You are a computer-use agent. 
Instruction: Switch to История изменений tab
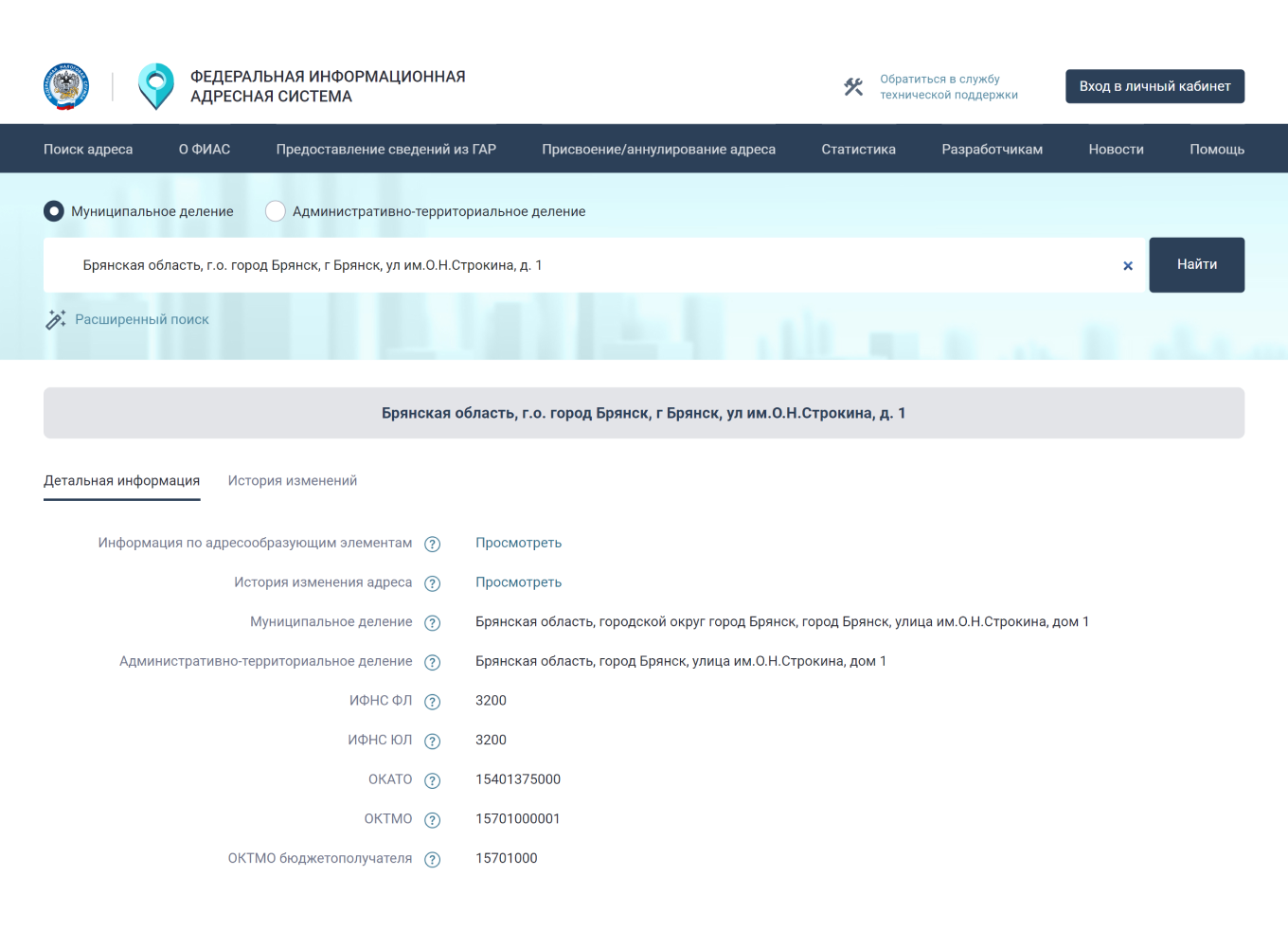pyautogui.click(x=293, y=481)
